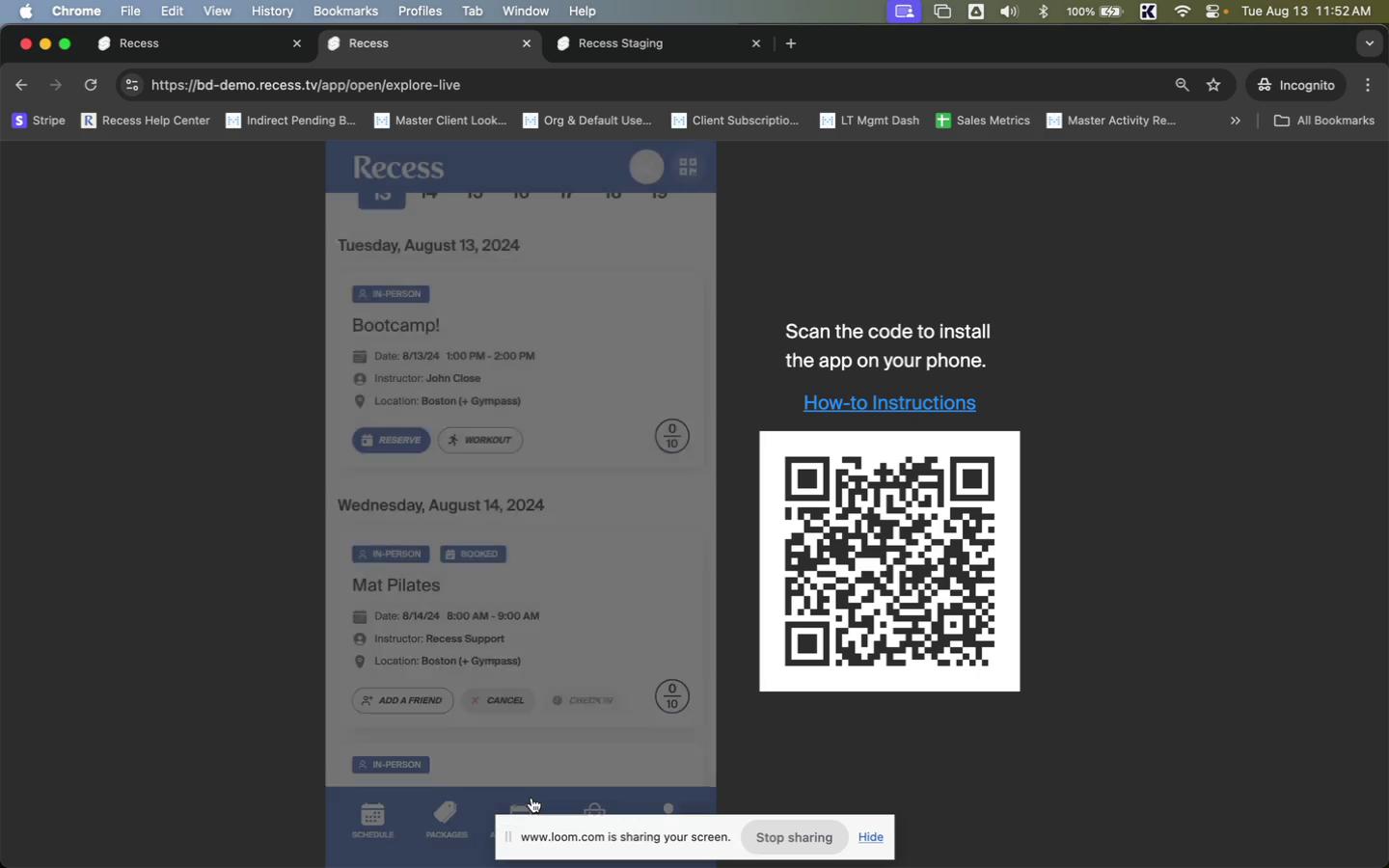This screenshot has height=868, width=1389.
Task: Open LT Mgmt Dash bookmark
Action: tap(869, 121)
